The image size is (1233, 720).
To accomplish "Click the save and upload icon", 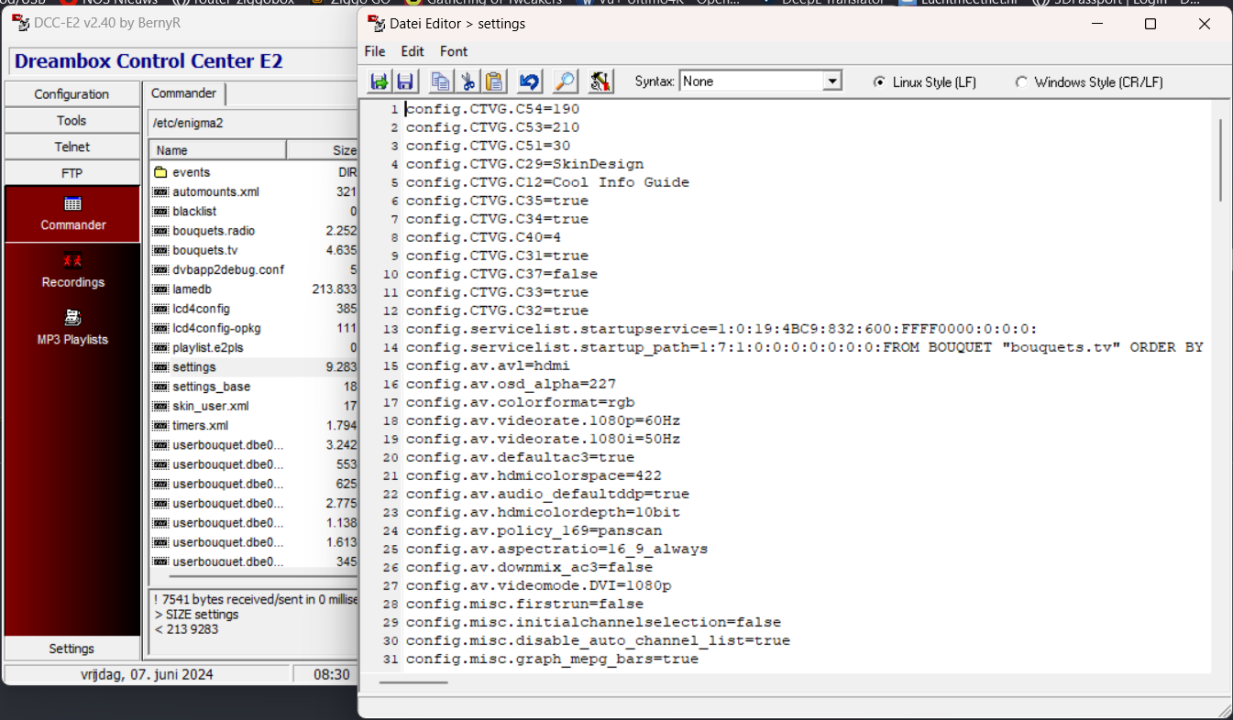I will coord(379,82).
